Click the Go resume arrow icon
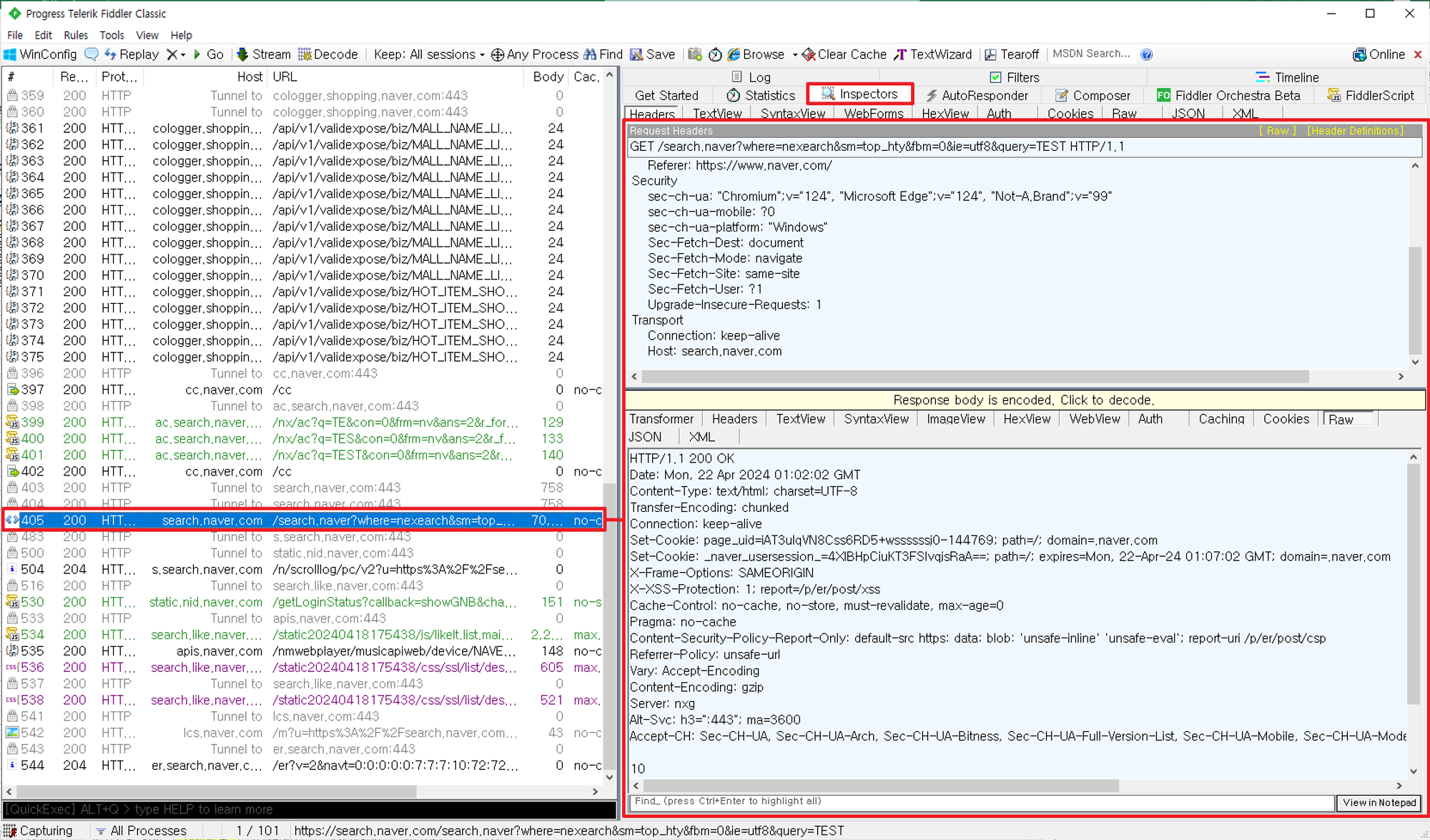 pyautogui.click(x=197, y=54)
